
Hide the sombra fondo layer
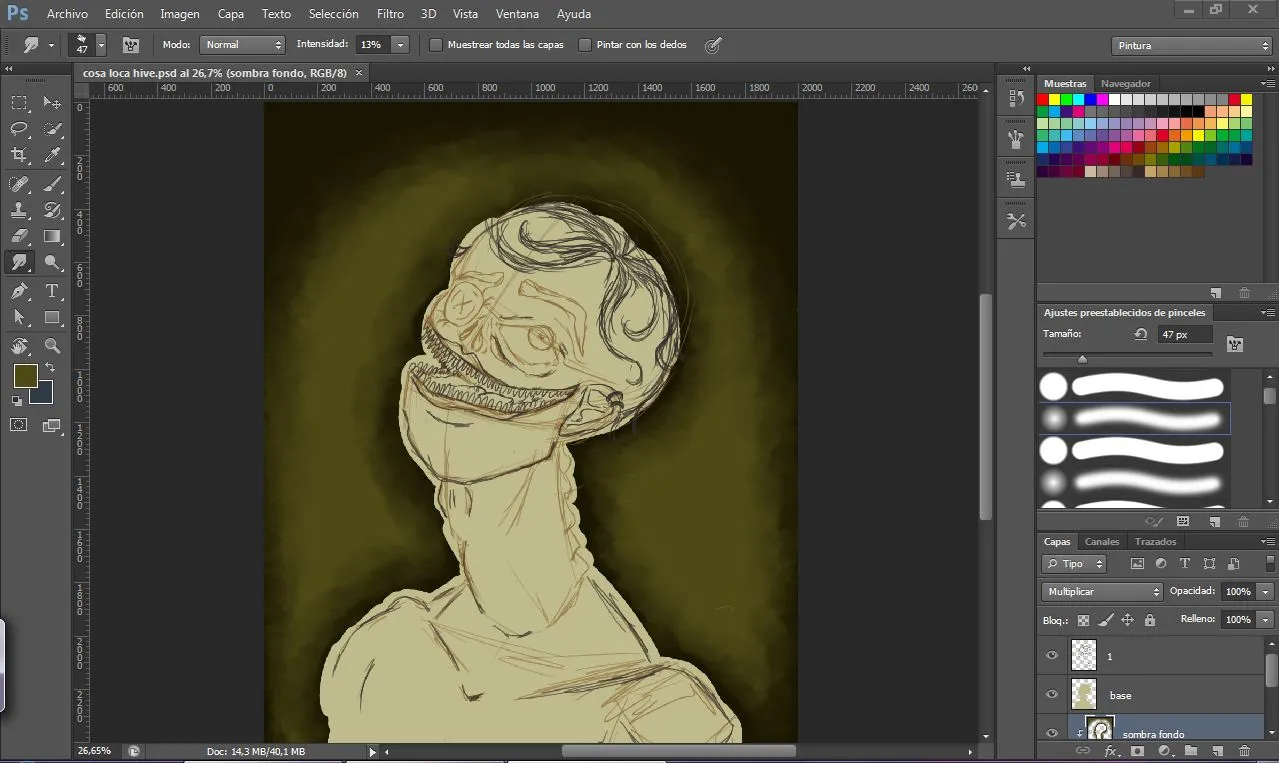tap(1051, 733)
